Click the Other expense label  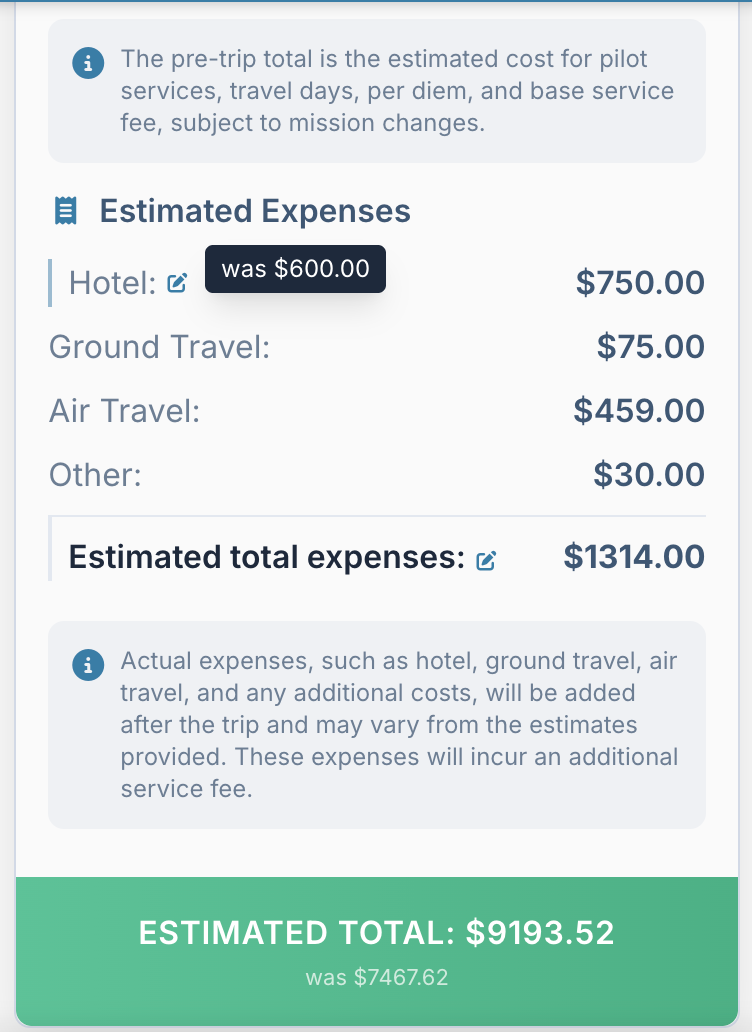95,474
